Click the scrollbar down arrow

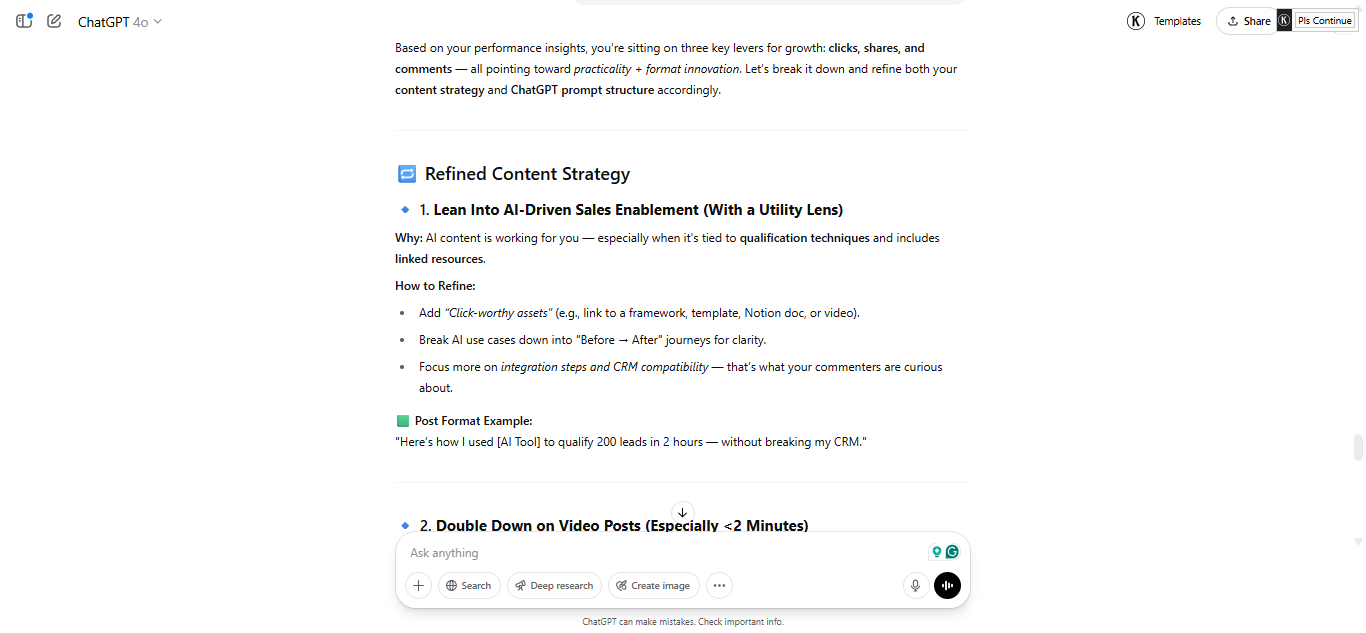1358,542
